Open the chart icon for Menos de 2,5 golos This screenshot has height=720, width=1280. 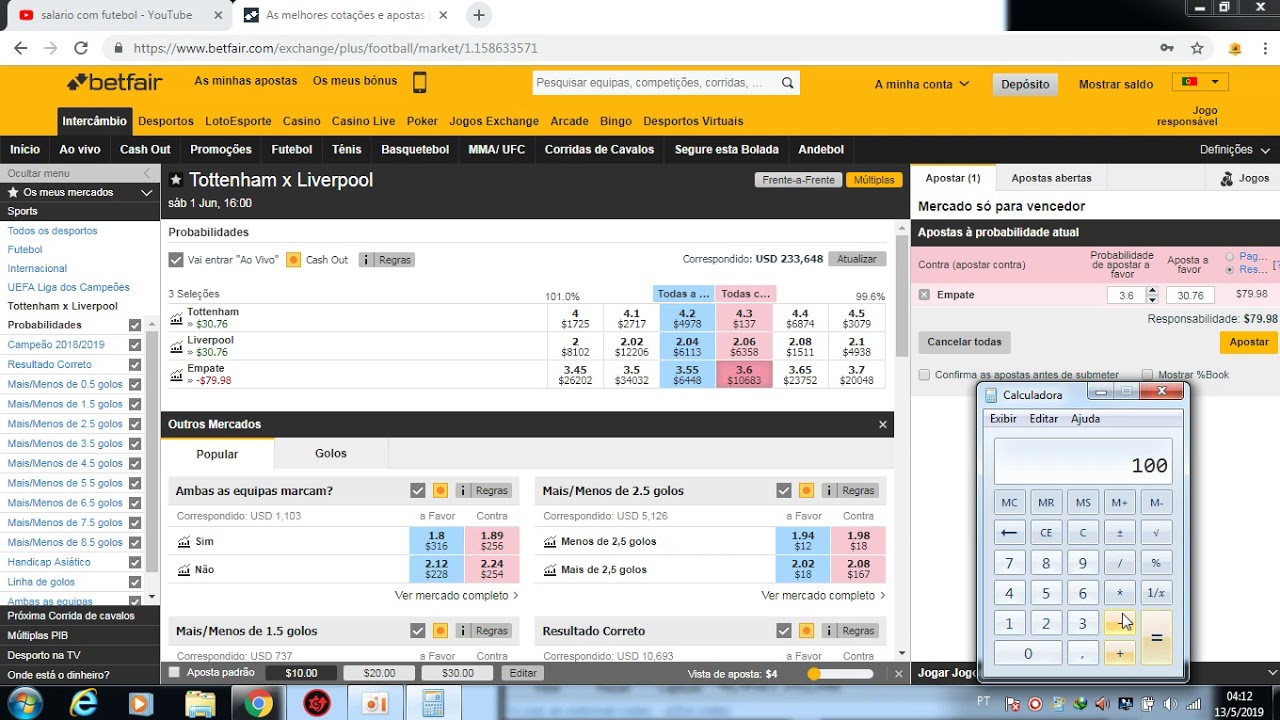[550, 541]
